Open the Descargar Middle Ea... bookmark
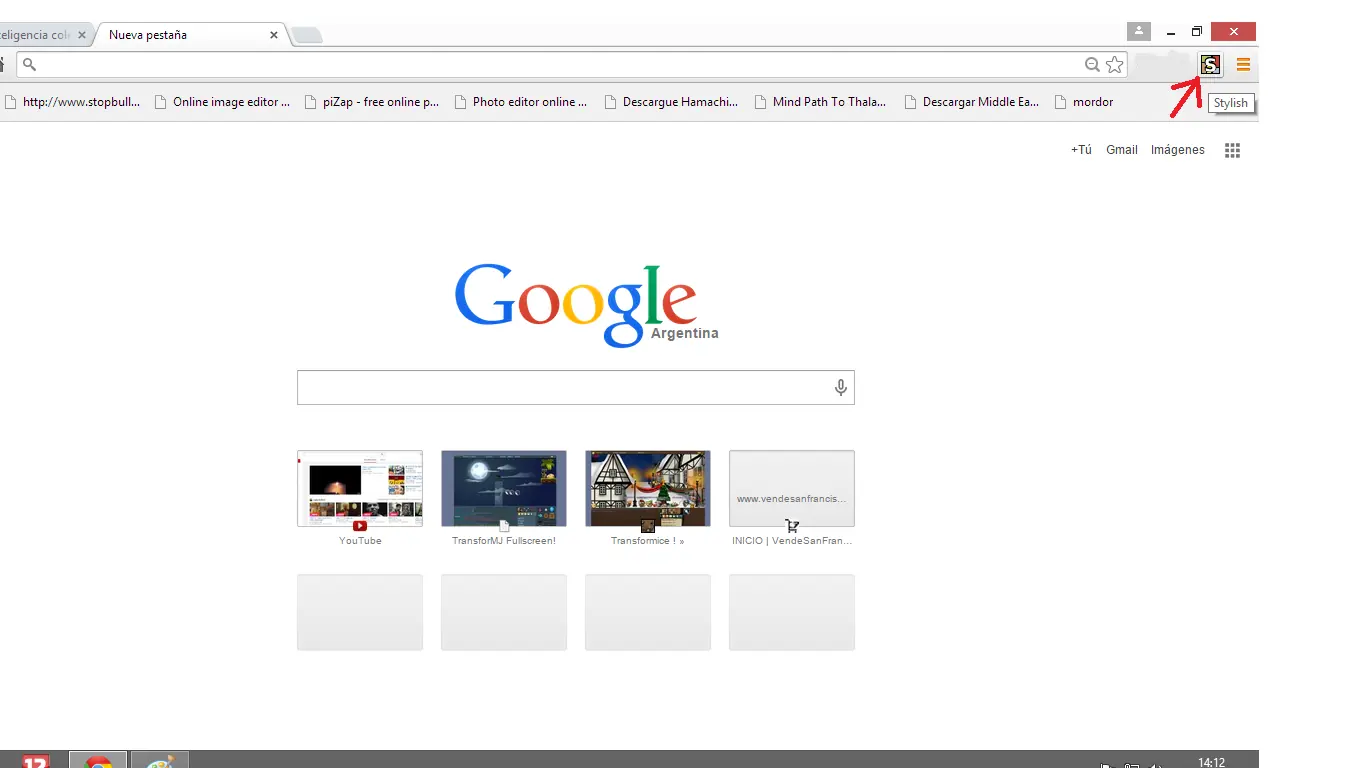 (971, 102)
